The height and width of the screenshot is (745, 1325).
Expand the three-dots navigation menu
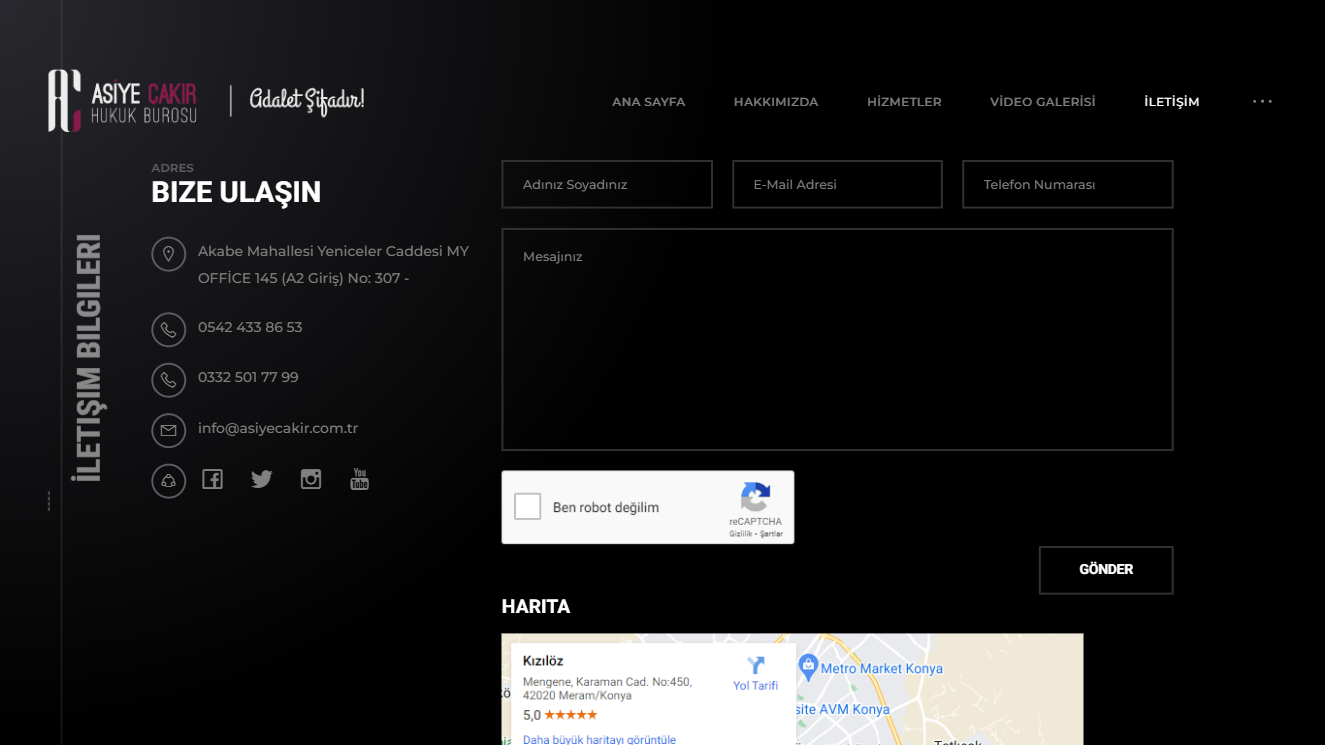click(1262, 102)
